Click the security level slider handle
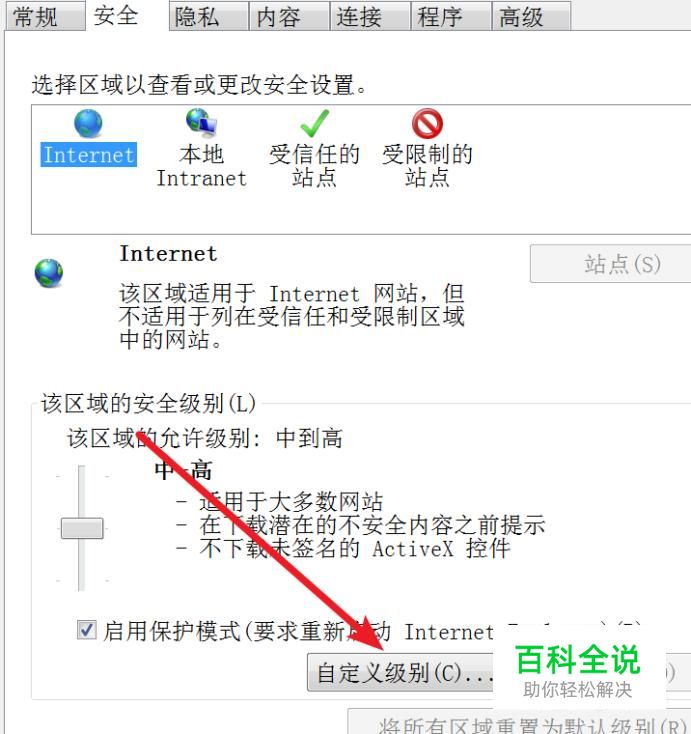 click(x=82, y=528)
